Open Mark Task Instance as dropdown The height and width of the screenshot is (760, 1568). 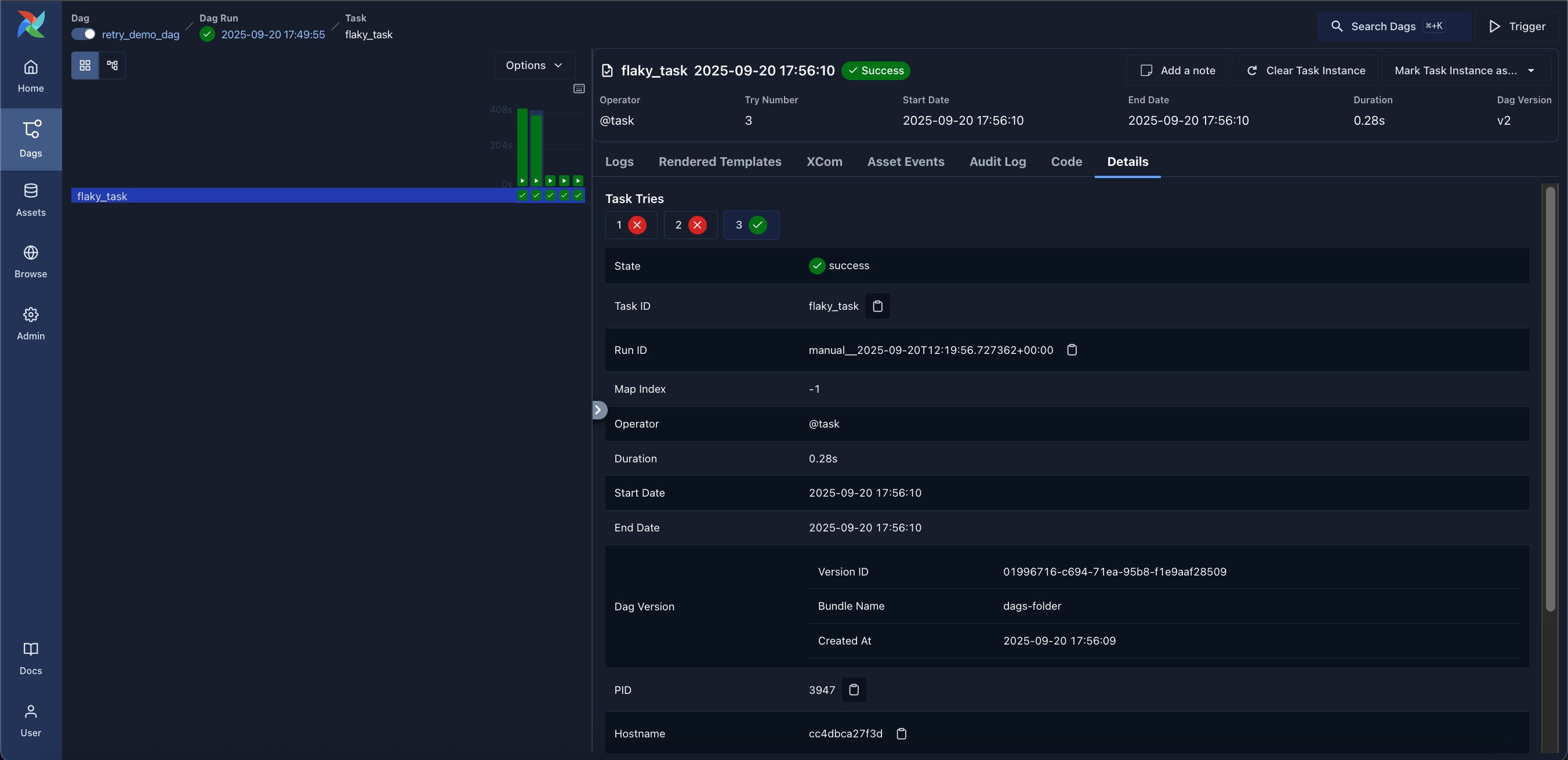(x=1463, y=71)
